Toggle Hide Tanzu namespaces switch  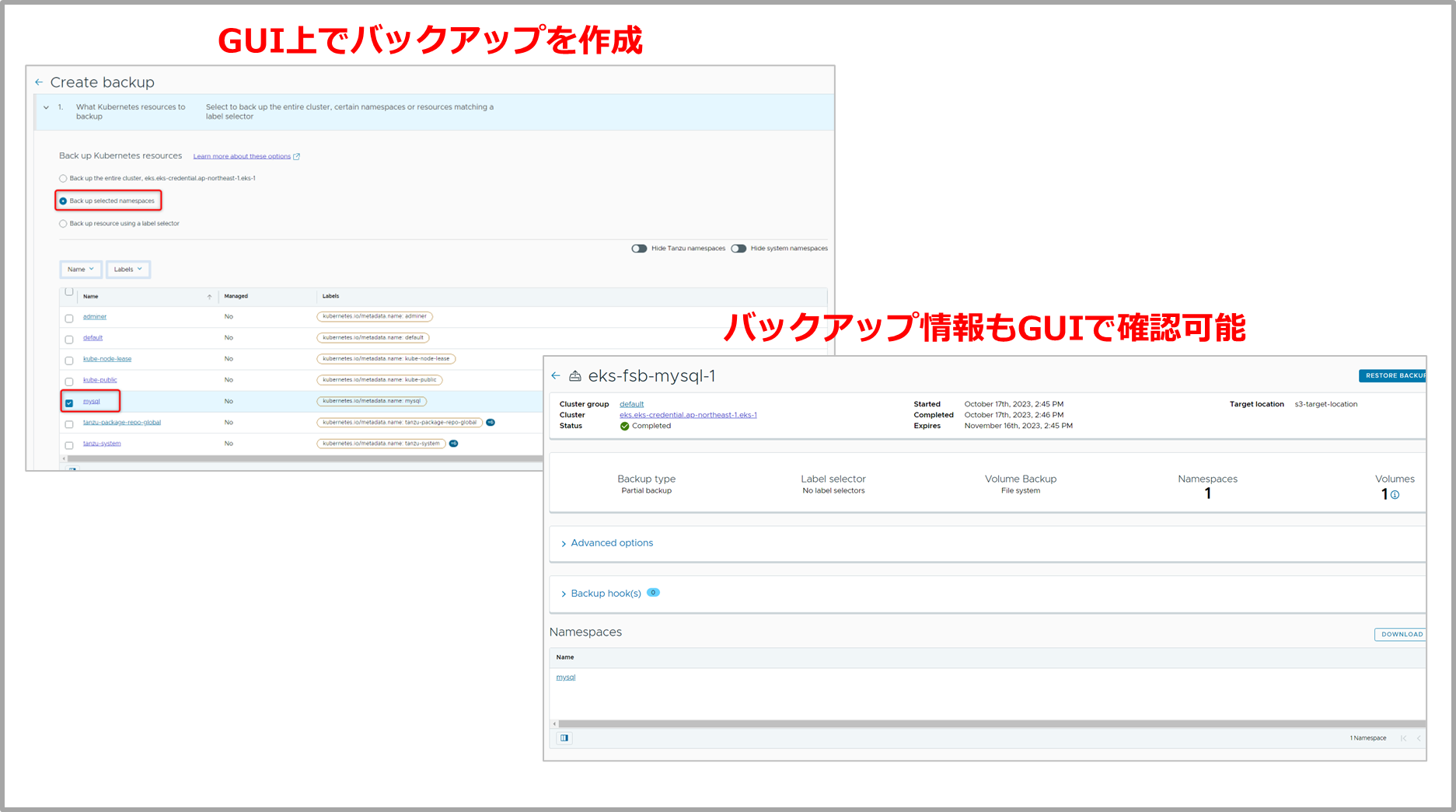639,249
